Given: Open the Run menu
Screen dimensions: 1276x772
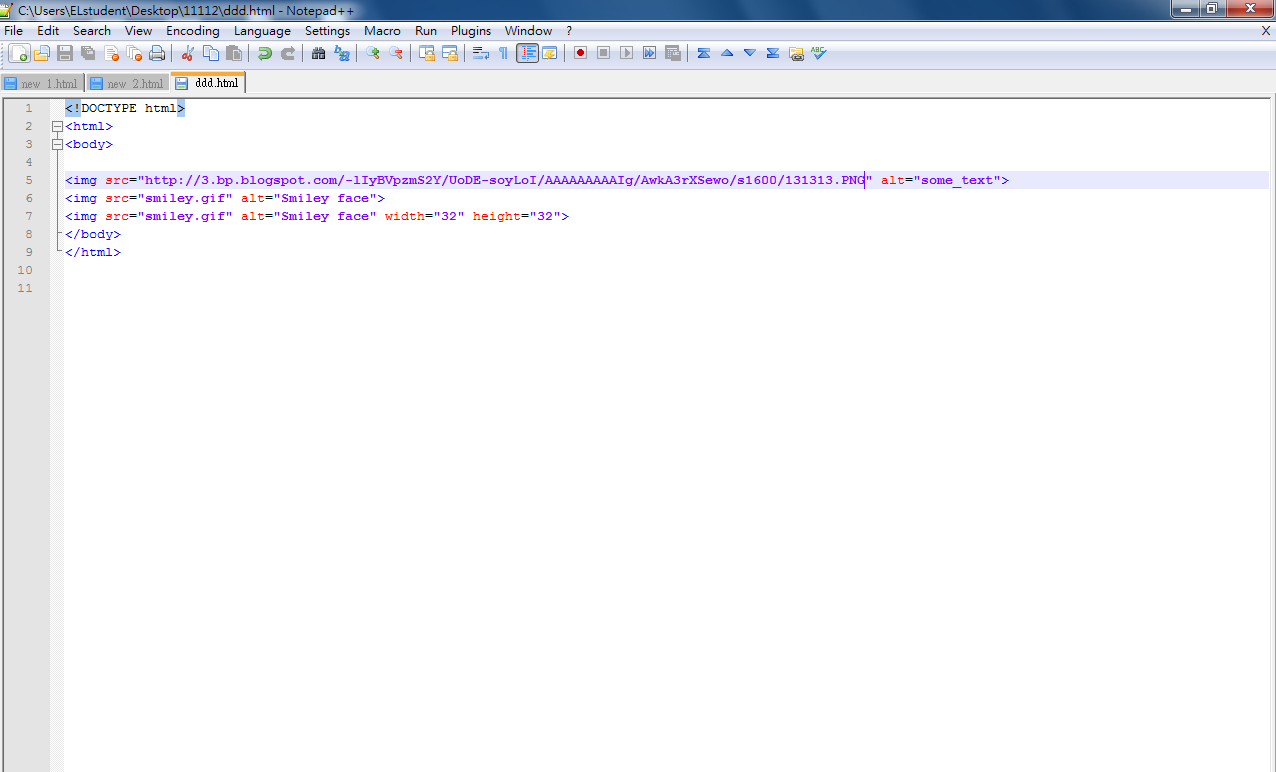Looking at the screenshot, I should pyautogui.click(x=426, y=31).
